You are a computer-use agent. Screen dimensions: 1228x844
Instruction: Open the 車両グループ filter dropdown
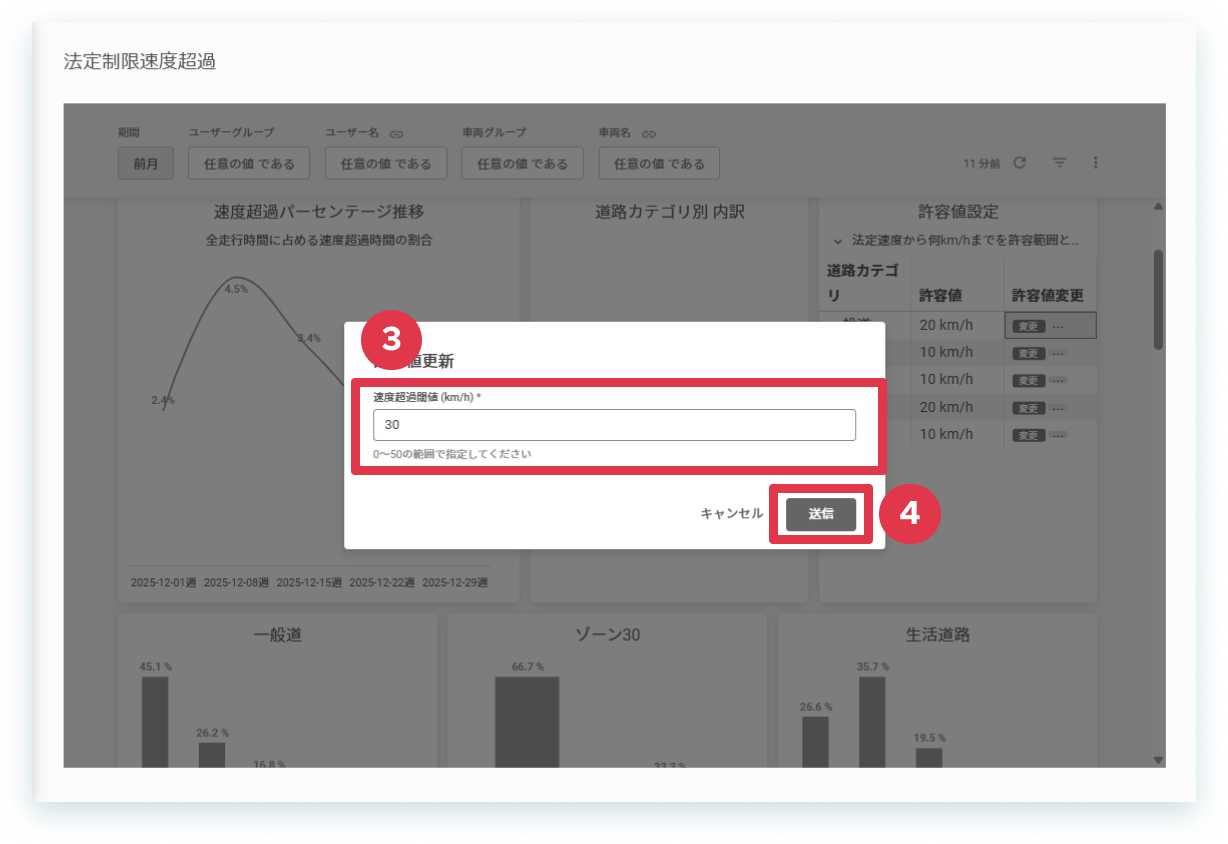(522, 163)
